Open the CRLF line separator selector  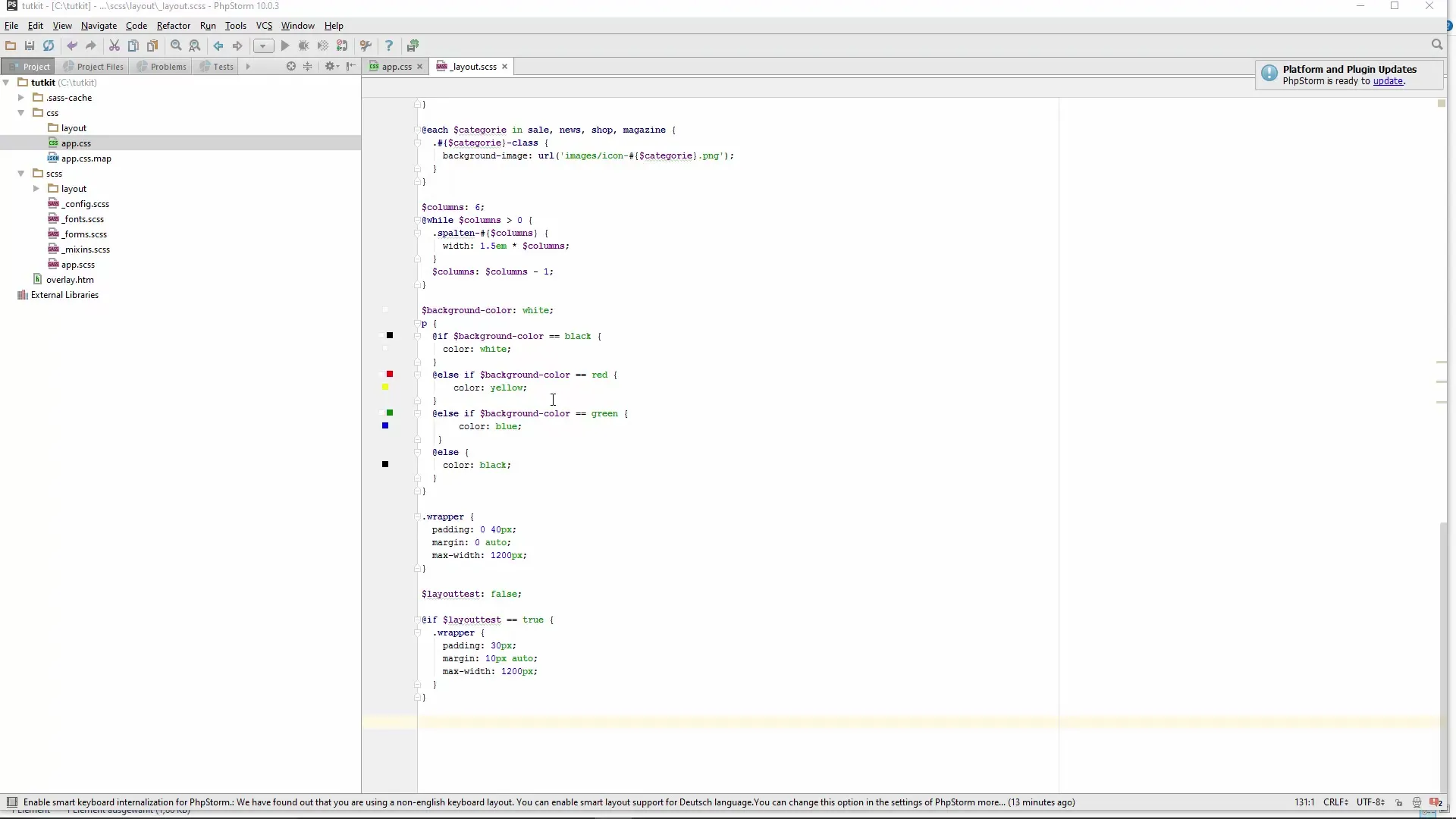click(x=1335, y=802)
